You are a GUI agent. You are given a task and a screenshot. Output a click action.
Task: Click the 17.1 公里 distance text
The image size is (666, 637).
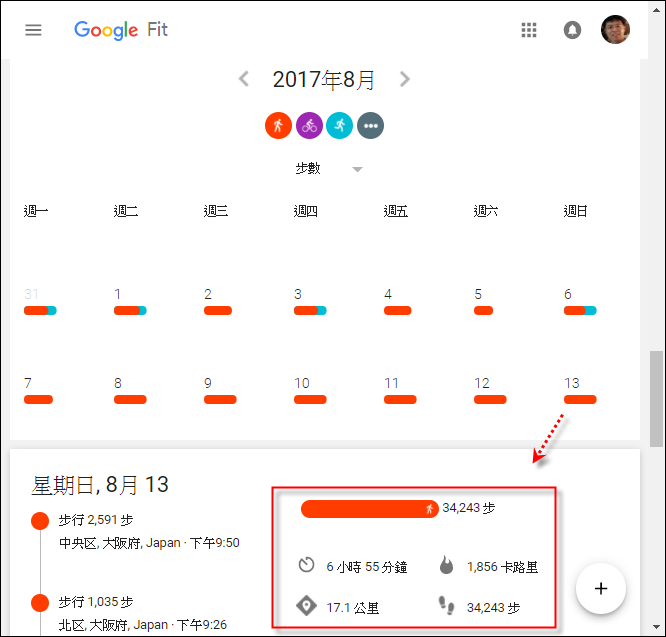pos(353,608)
